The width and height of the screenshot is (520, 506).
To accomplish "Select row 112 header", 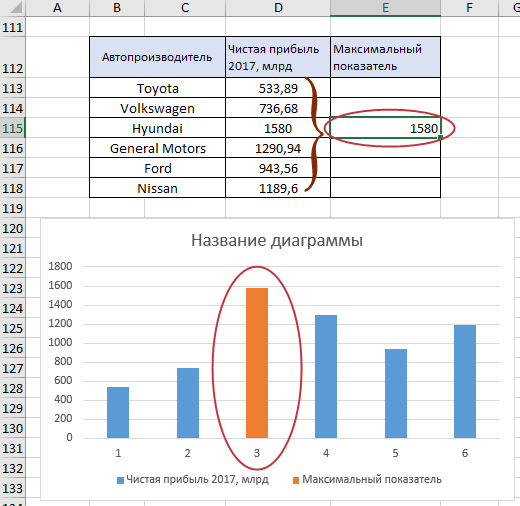I will tap(12, 57).
